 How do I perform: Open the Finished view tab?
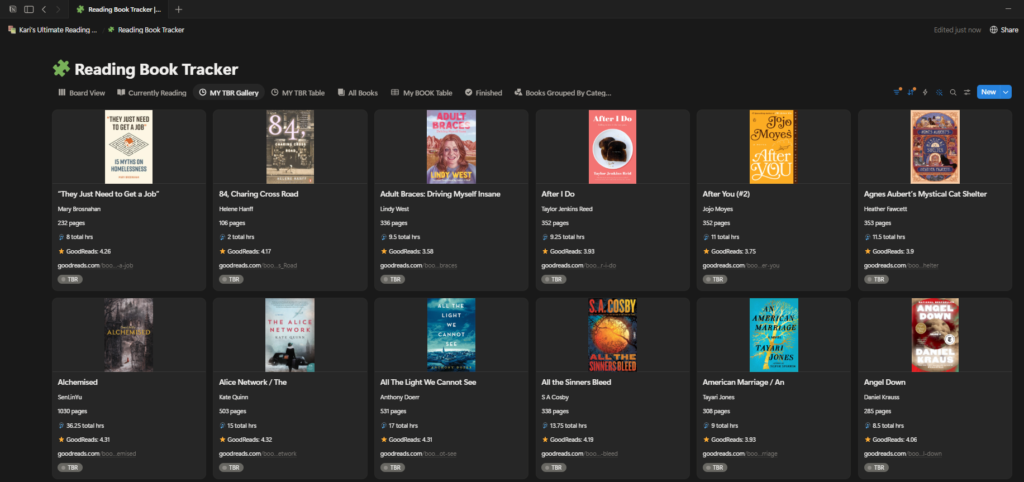(483, 93)
